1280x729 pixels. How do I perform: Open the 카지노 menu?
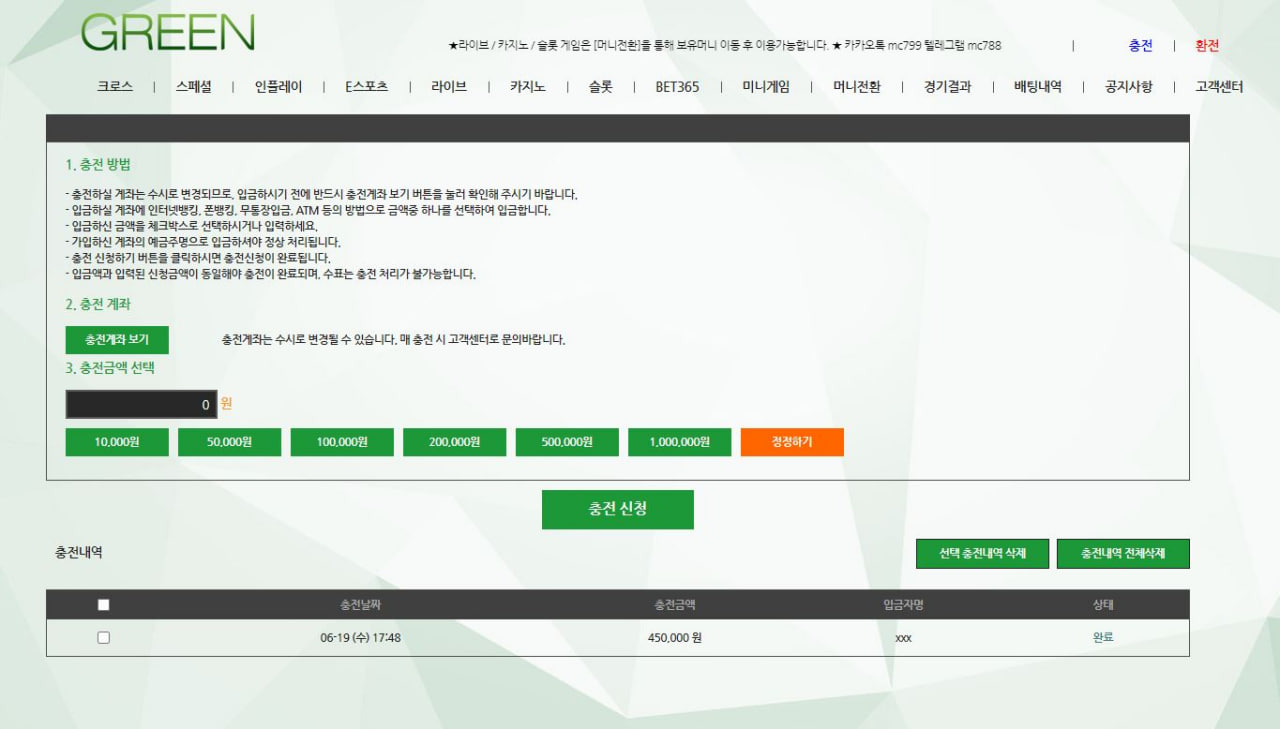tap(527, 87)
